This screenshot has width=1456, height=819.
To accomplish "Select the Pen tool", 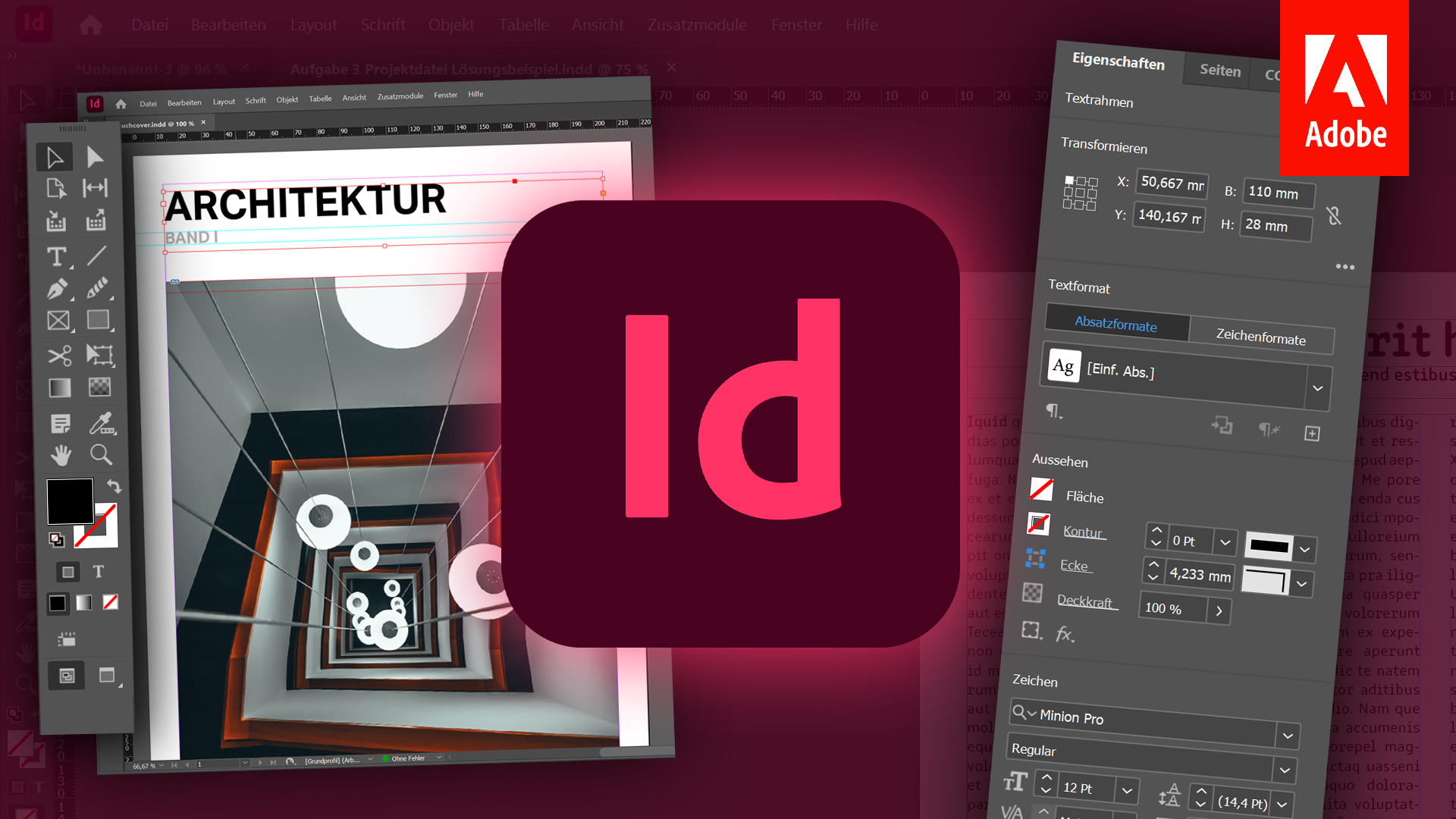I will 57,289.
